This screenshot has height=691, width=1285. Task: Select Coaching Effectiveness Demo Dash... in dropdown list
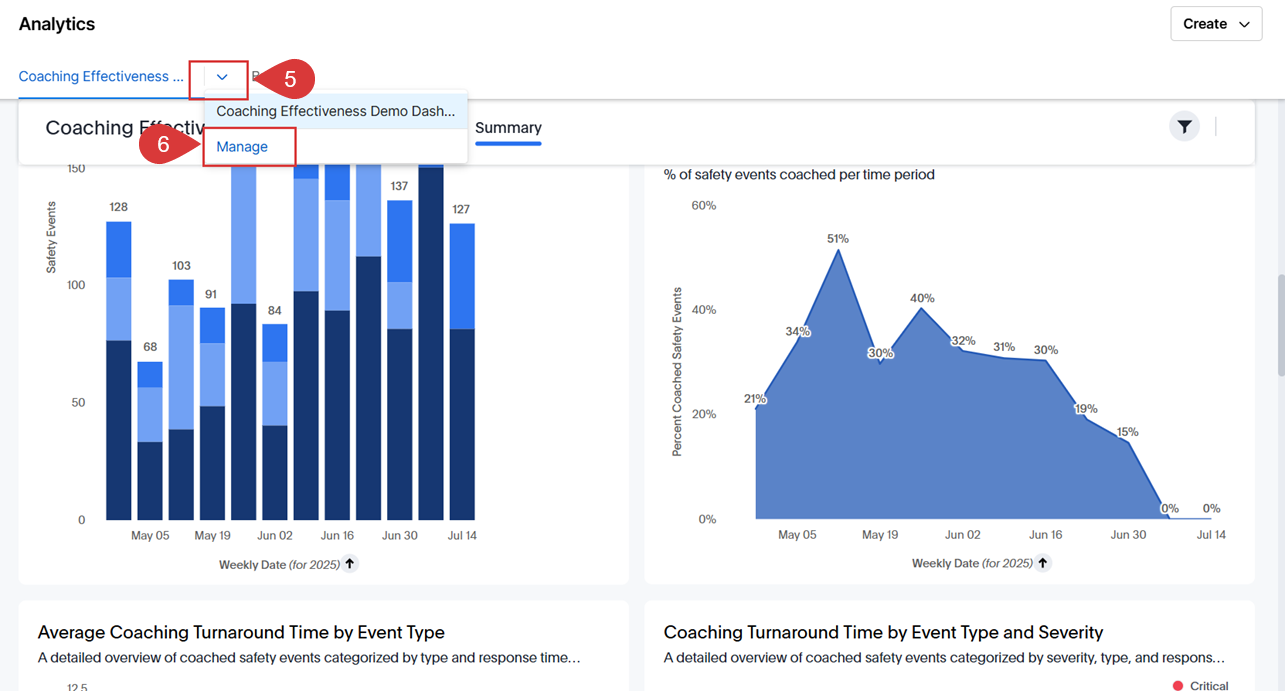(x=335, y=112)
